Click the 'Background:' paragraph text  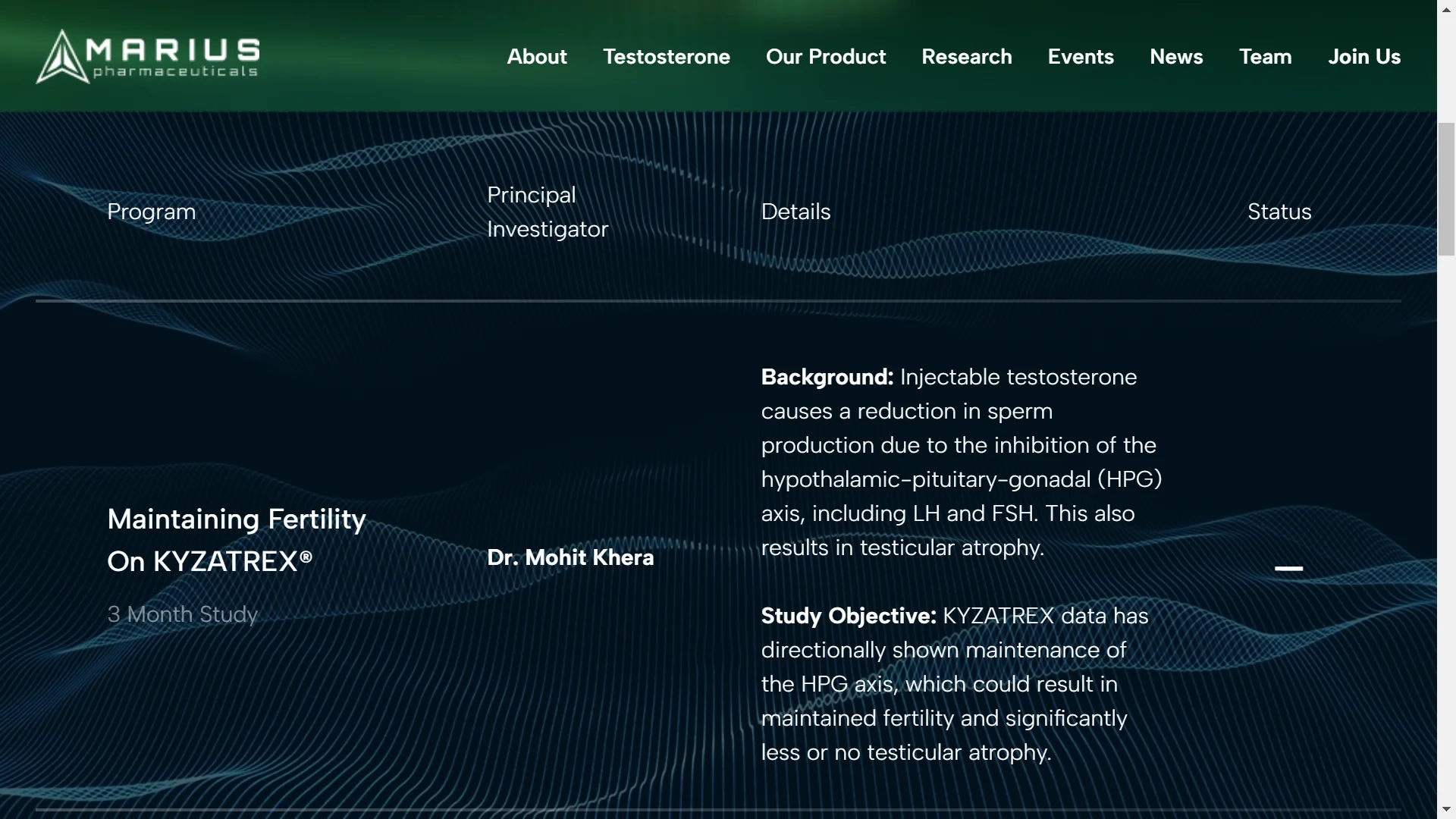(962, 462)
